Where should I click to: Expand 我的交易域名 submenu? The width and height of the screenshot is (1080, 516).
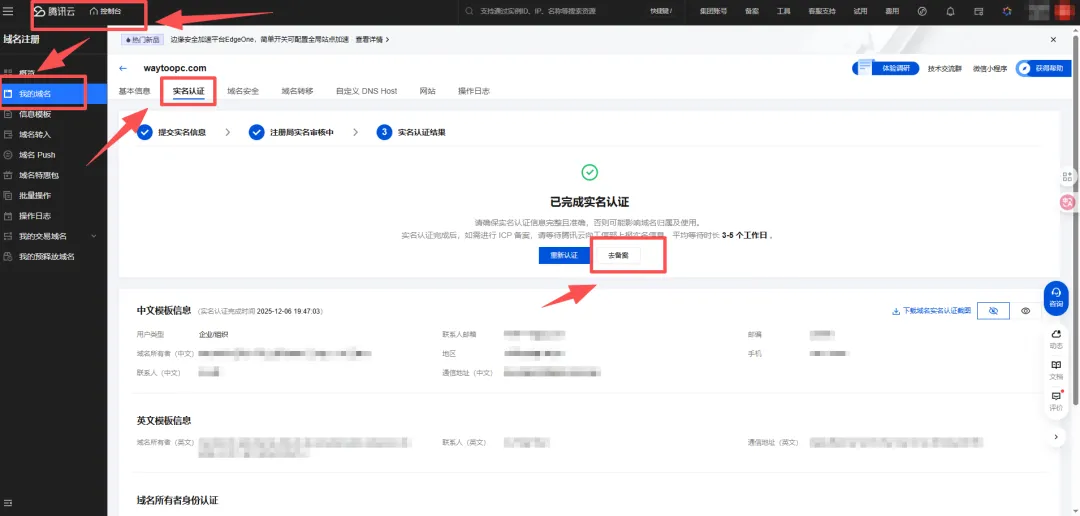(94, 236)
